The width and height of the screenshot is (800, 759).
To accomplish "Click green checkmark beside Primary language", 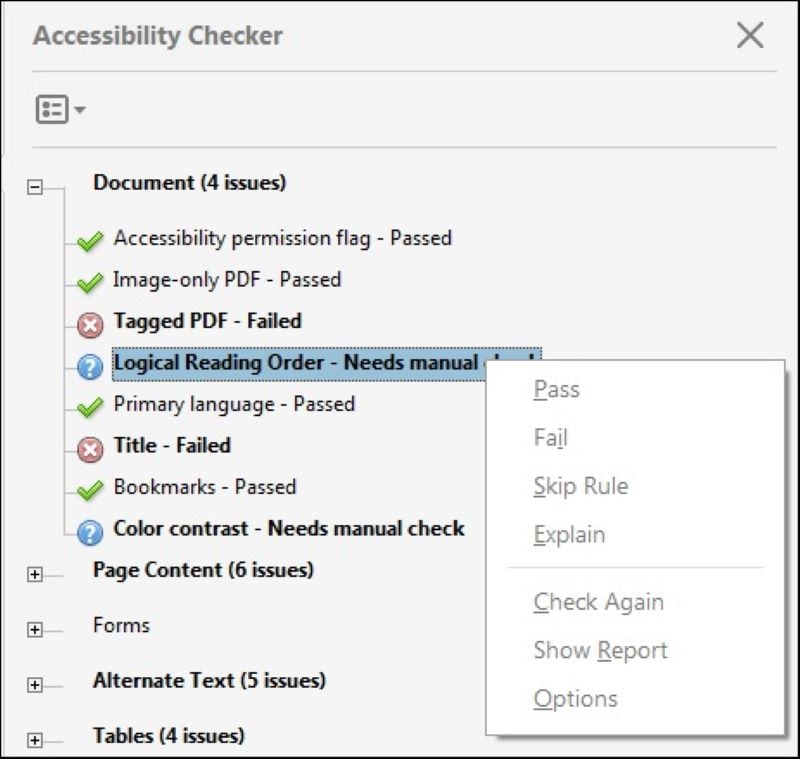I will 92,407.
